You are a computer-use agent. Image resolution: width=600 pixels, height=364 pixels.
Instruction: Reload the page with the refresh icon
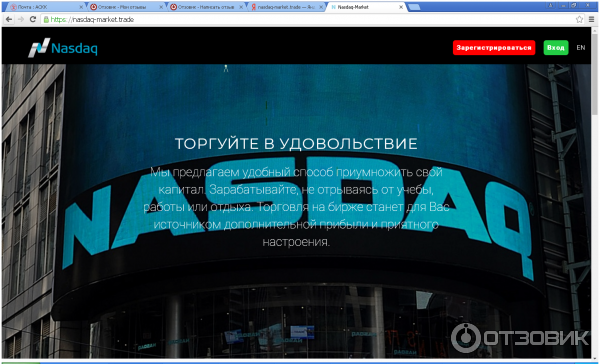tap(33, 19)
